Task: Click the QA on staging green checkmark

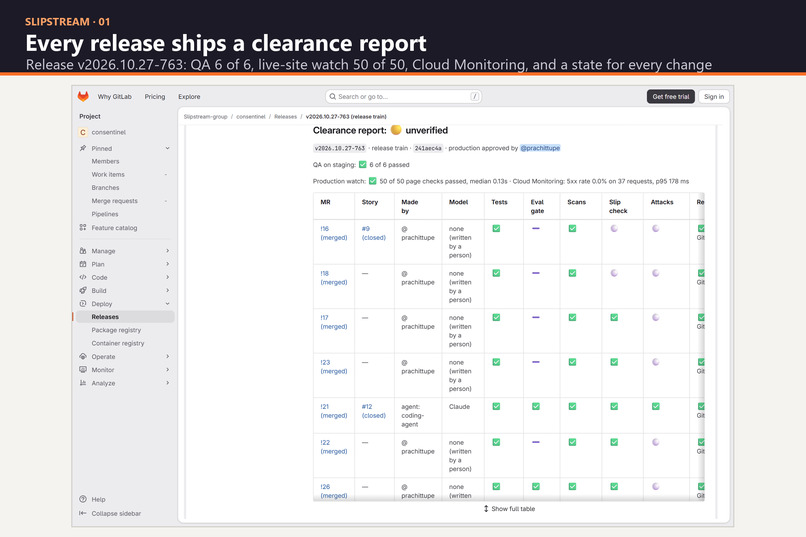Action: (x=362, y=164)
